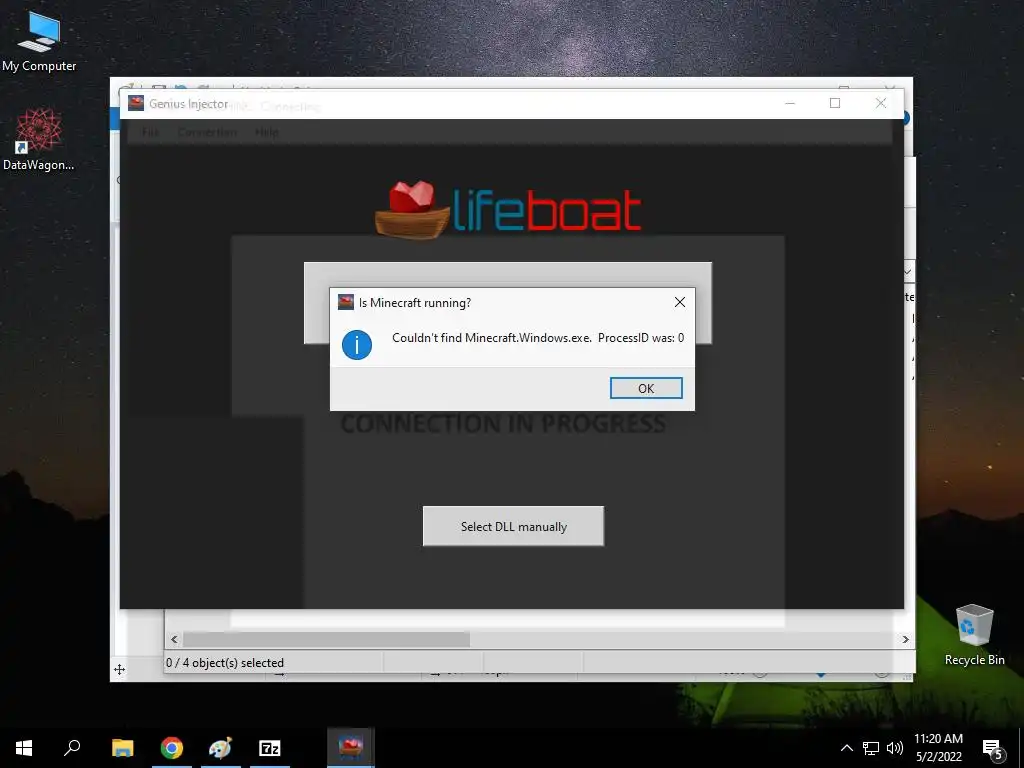Click the four-arrow move icon in background window
The width and height of the screenshot is (1024, 768).
click(x=120, y=669)
